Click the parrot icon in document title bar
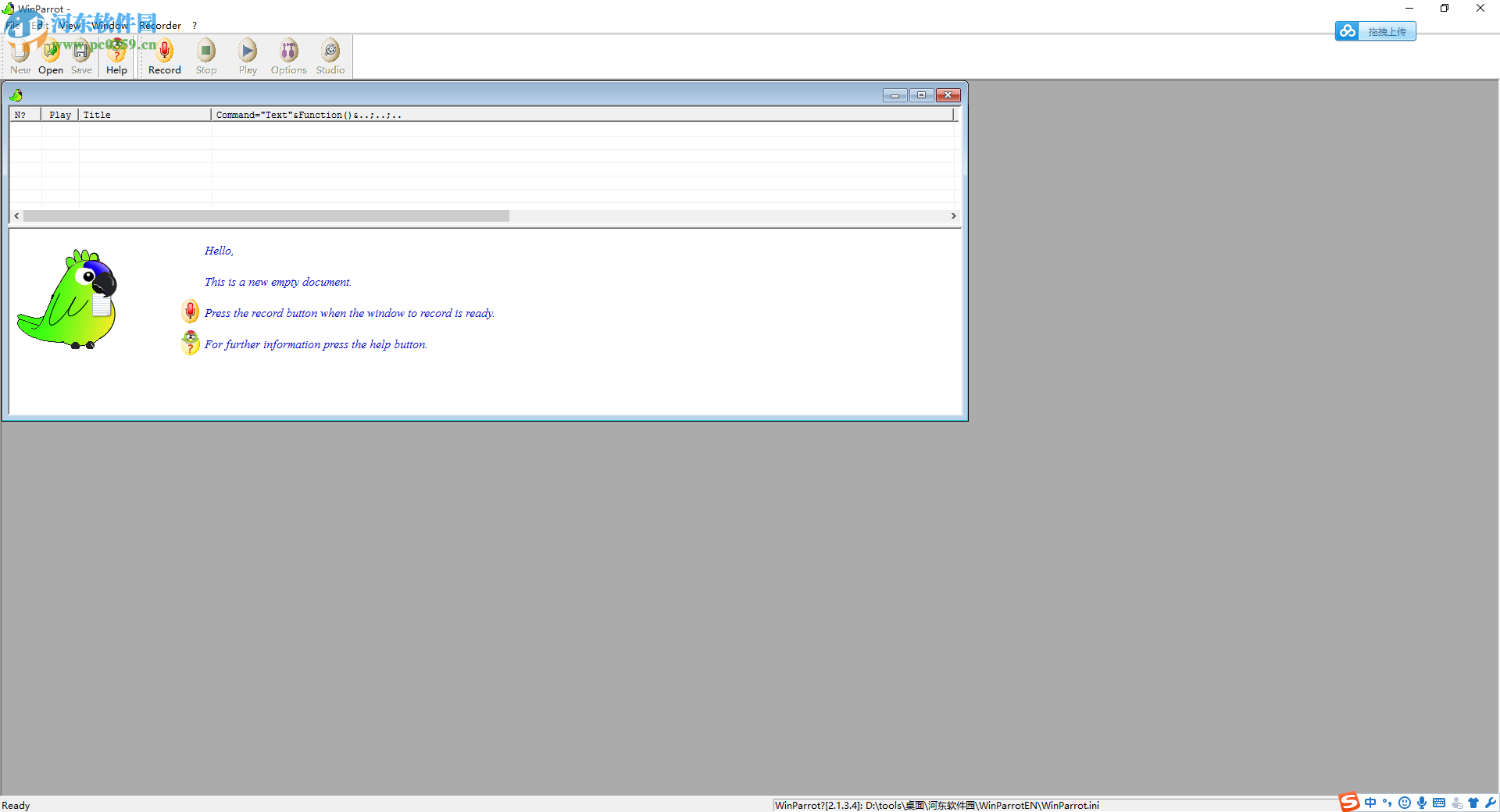Image resolution: width=1500 pixels, height=812 pixels. click(x=16, y=95)
